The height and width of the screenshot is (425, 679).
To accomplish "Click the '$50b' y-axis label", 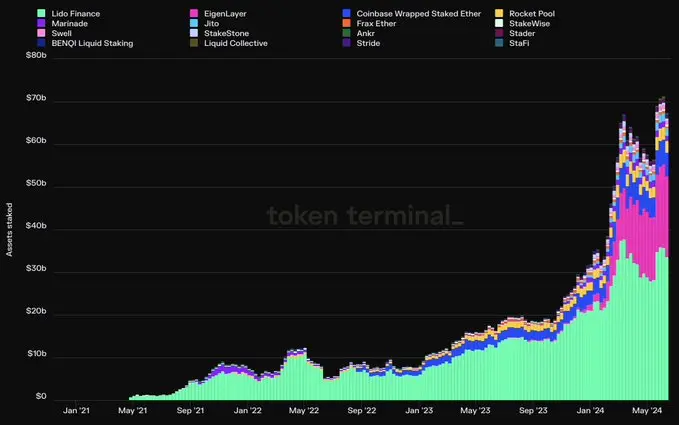I will tap(36, 183).
